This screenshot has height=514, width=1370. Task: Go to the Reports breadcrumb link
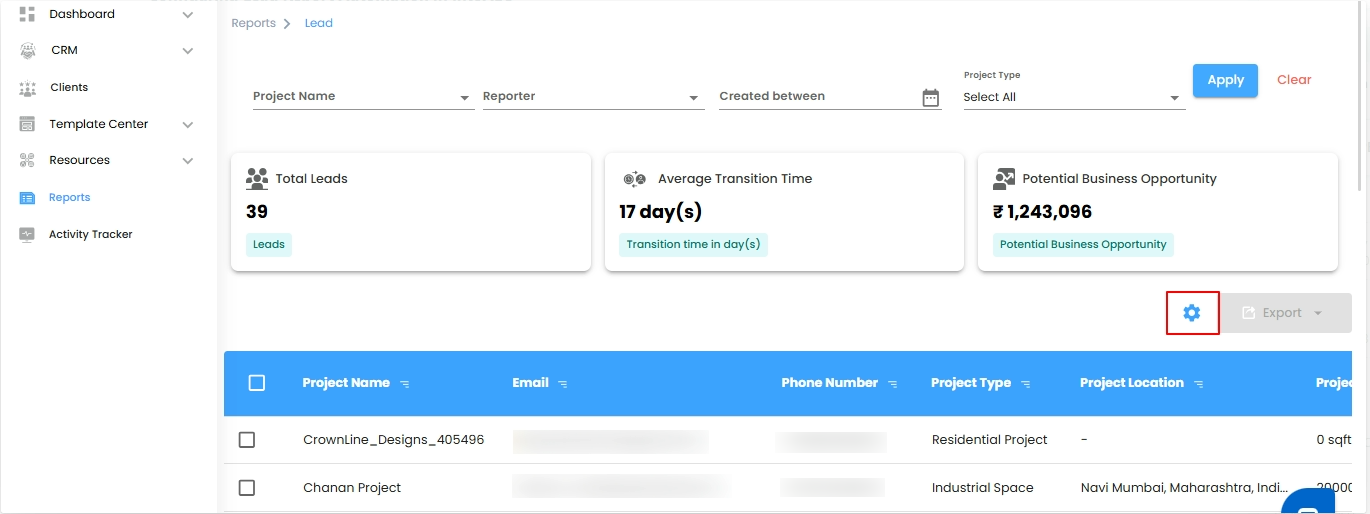(253, 23)
